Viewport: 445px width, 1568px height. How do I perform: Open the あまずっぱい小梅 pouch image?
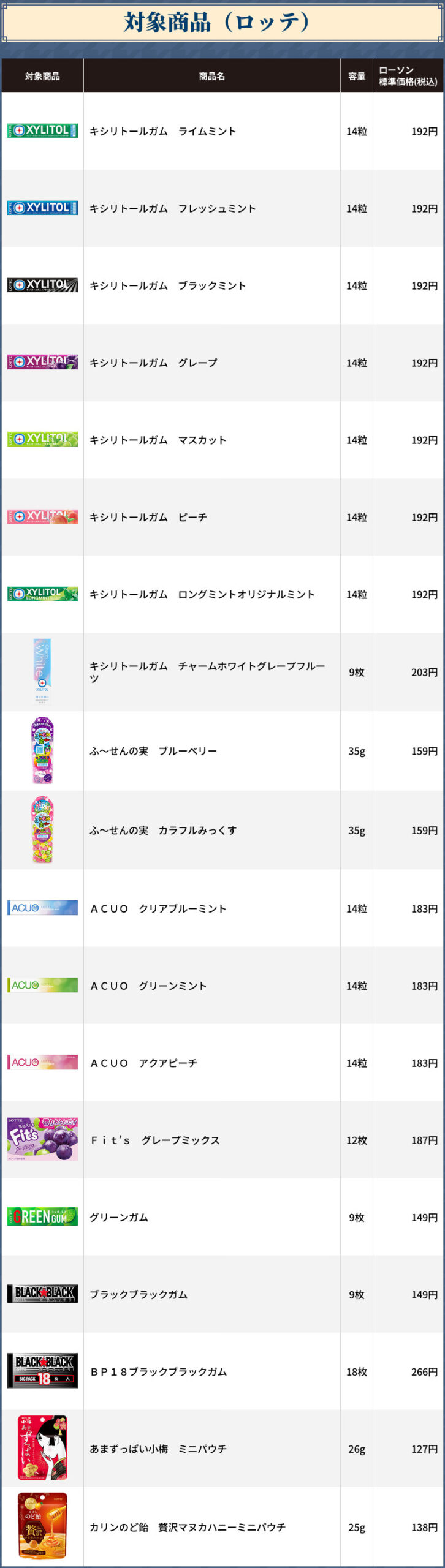42,1448
